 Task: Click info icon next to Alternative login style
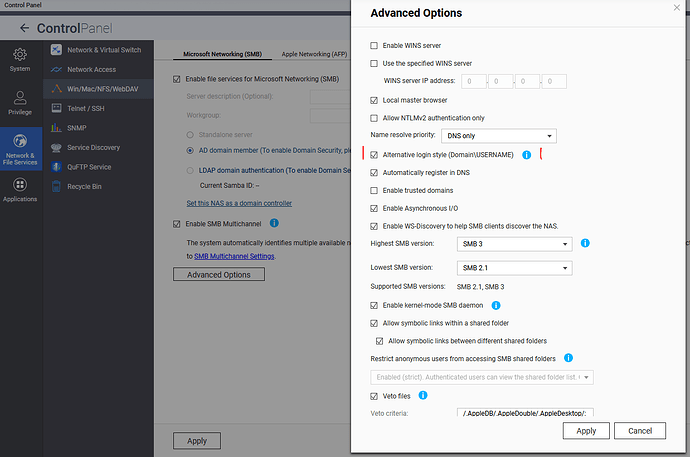click(x=526, y=155)
